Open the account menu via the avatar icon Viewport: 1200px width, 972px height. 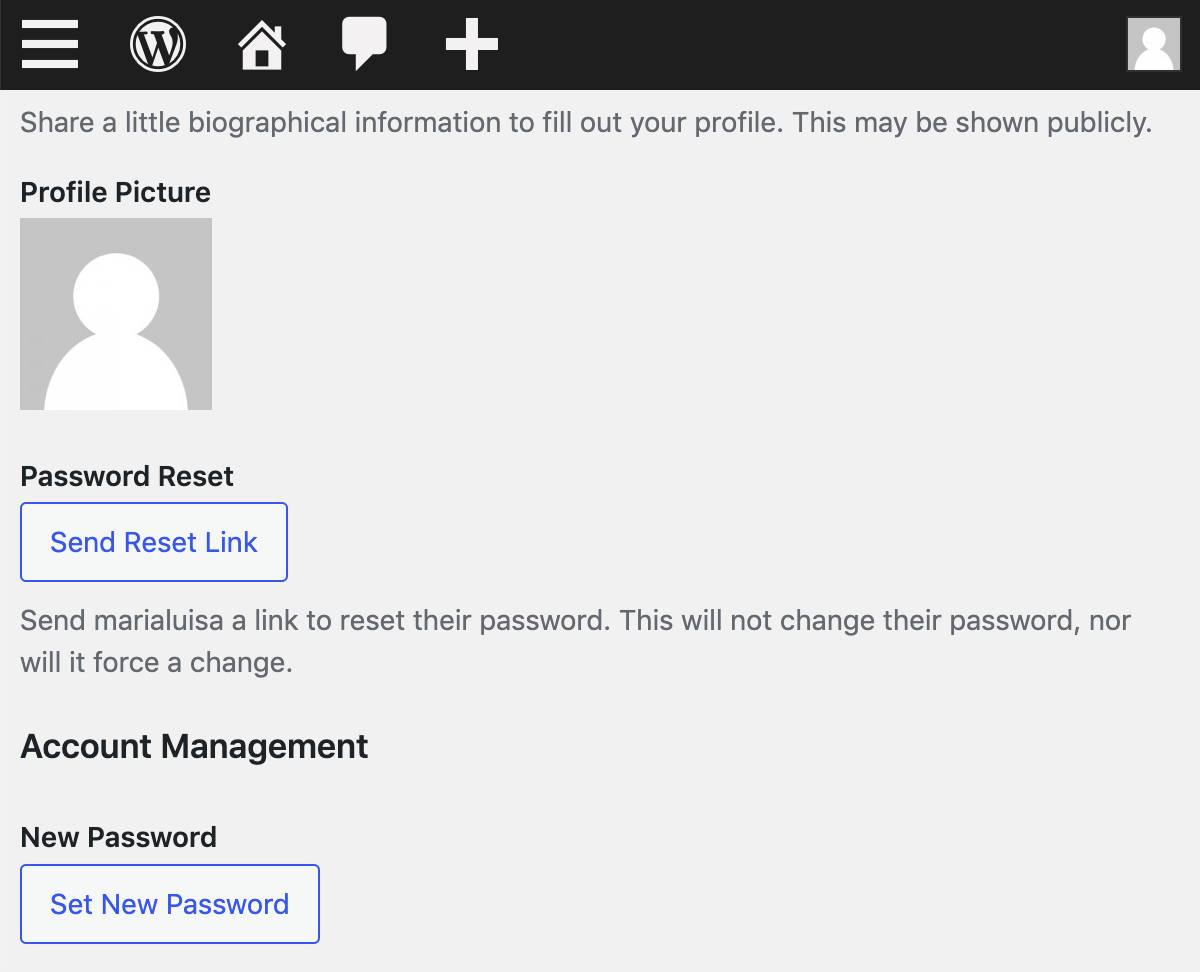(x=1153, y=44)
